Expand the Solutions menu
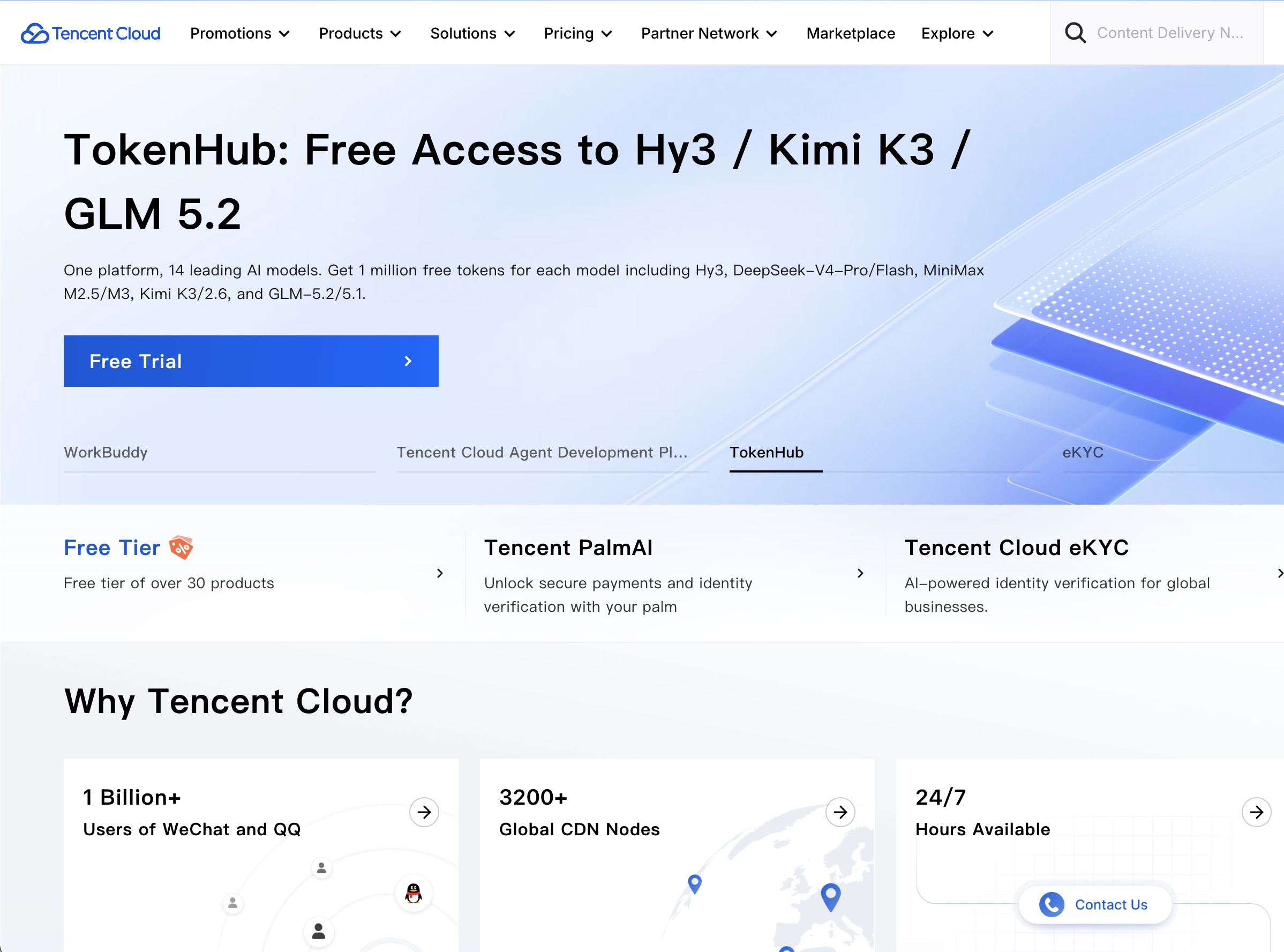 pos(472,33)
